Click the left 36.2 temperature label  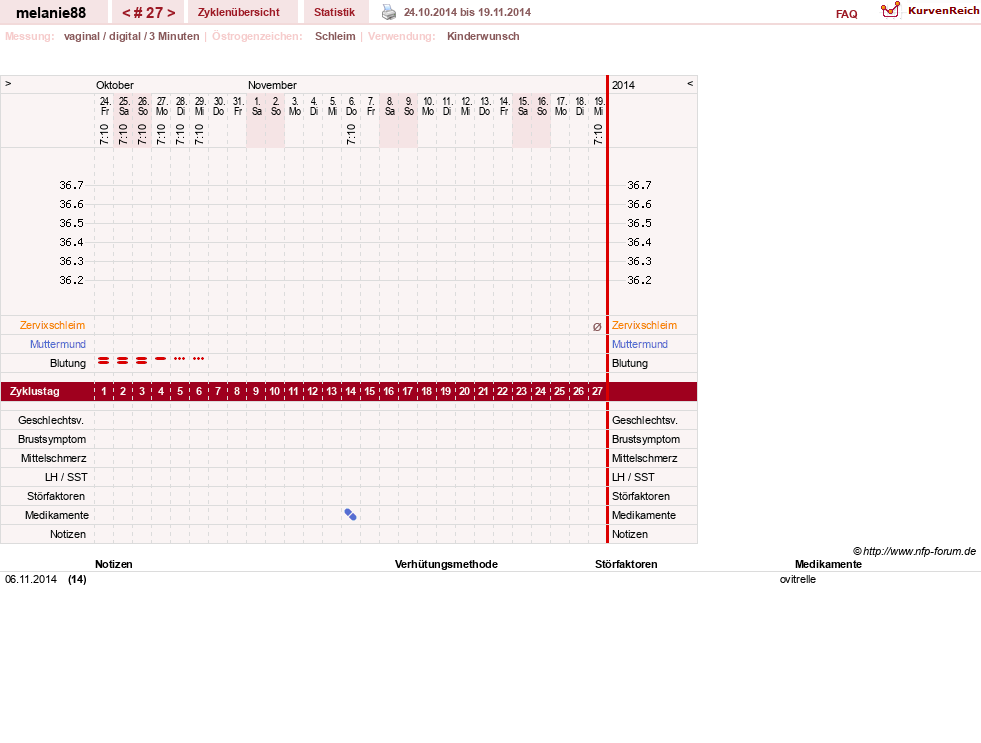71,280
